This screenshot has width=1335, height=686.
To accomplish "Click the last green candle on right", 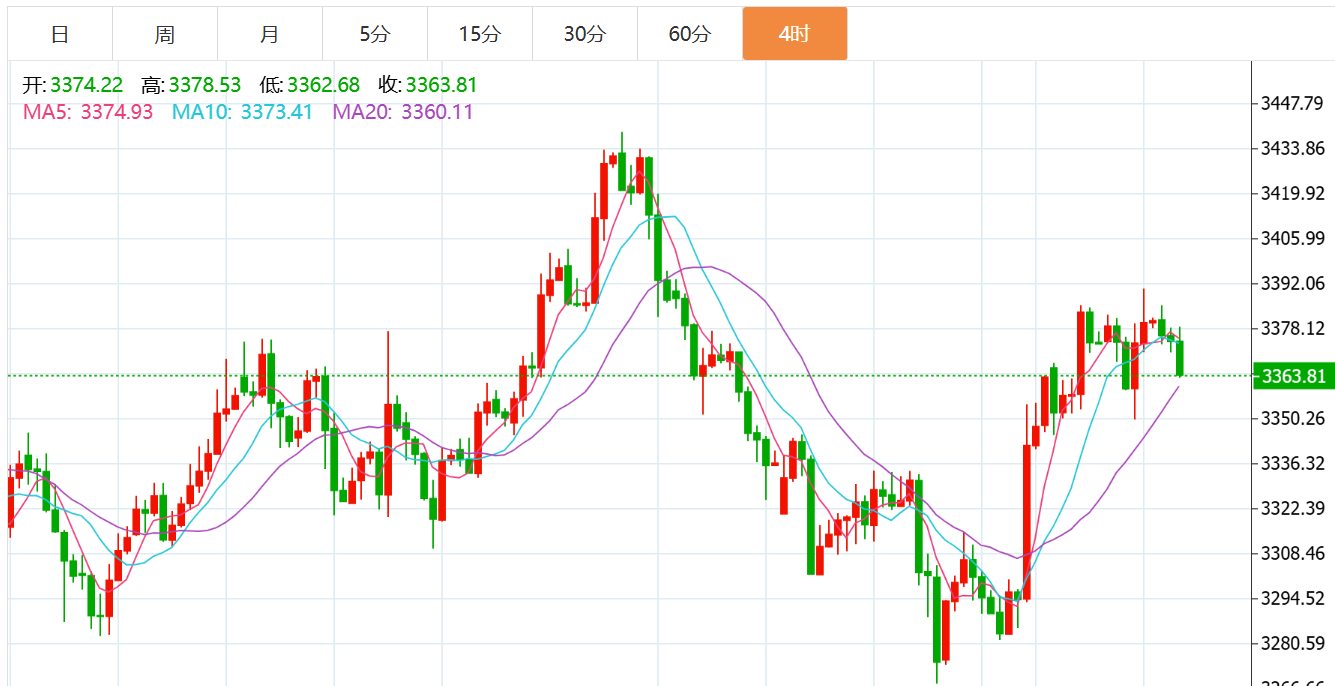I will [1180, 357].
